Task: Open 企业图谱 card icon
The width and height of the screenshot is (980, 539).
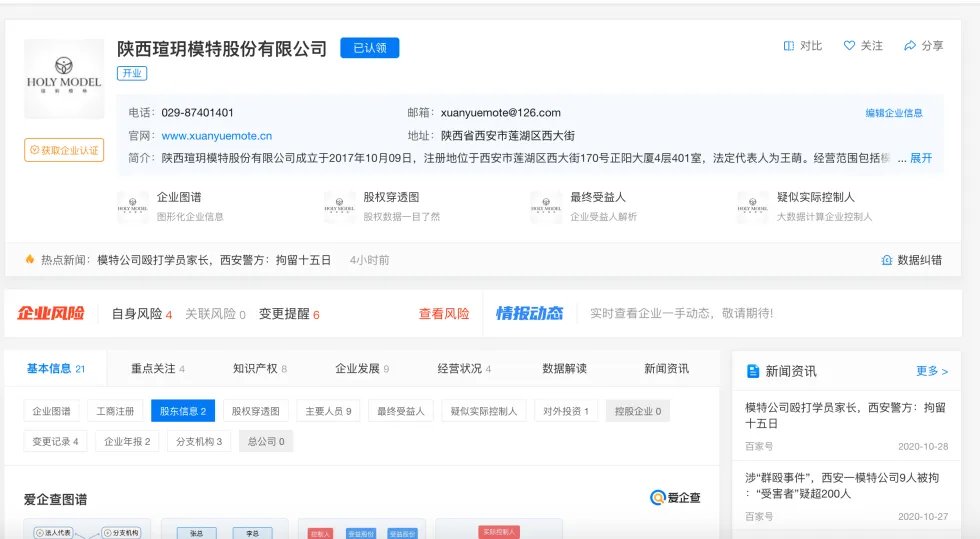Action: [132, 207]
